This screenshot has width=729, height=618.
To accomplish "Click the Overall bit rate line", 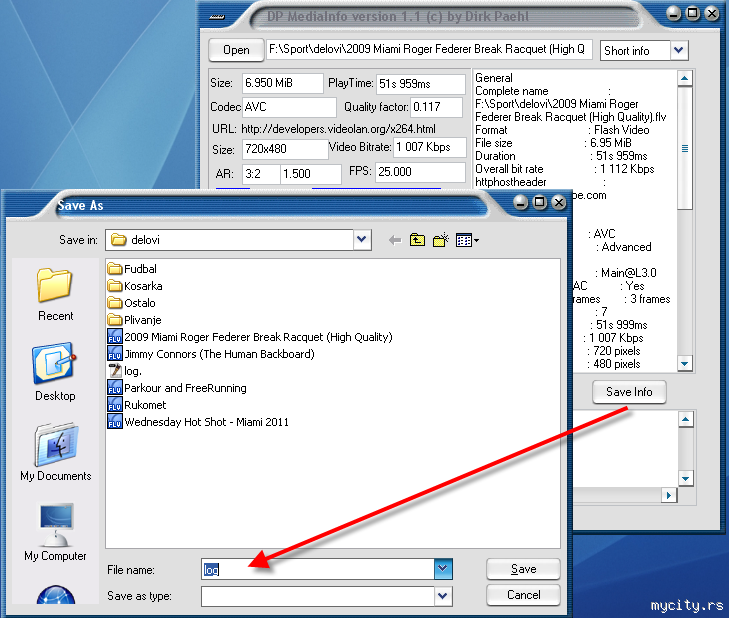I will [x=564, y=169].
